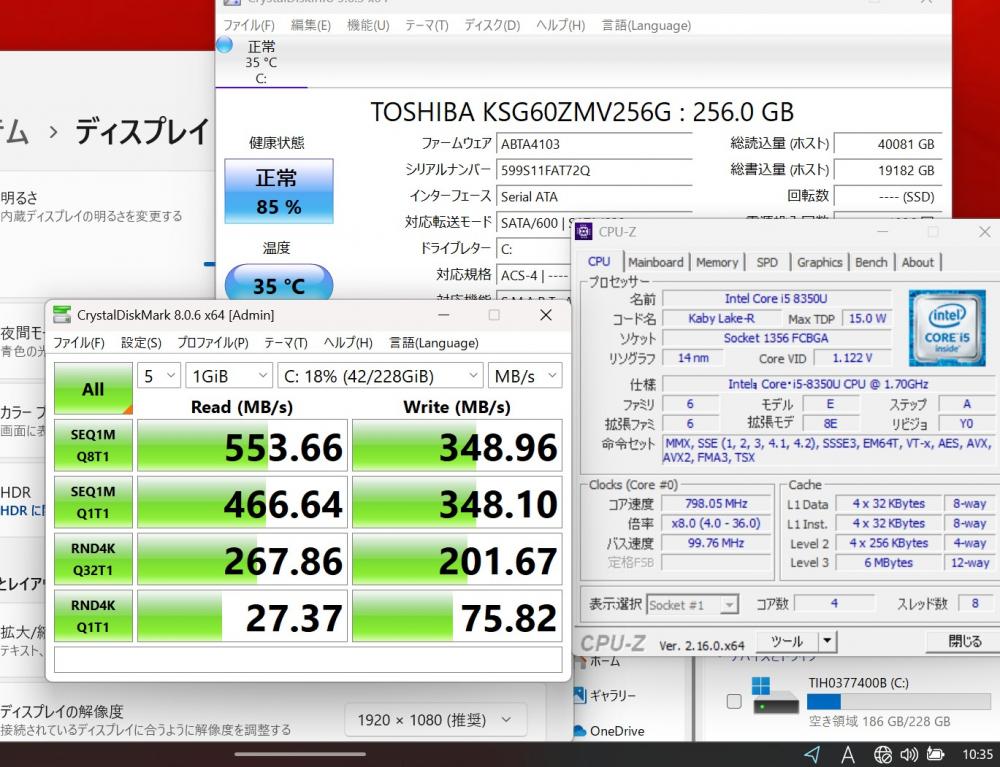
Task: Click the green All benchmark button
Action: (93, 389)
